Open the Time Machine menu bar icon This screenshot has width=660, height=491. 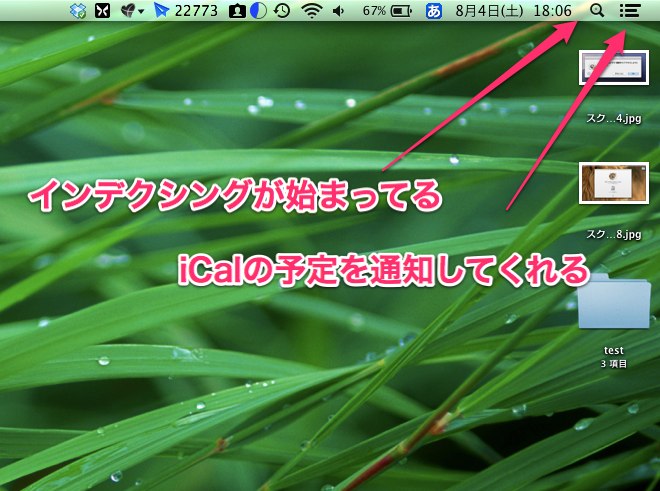[282, 11]
